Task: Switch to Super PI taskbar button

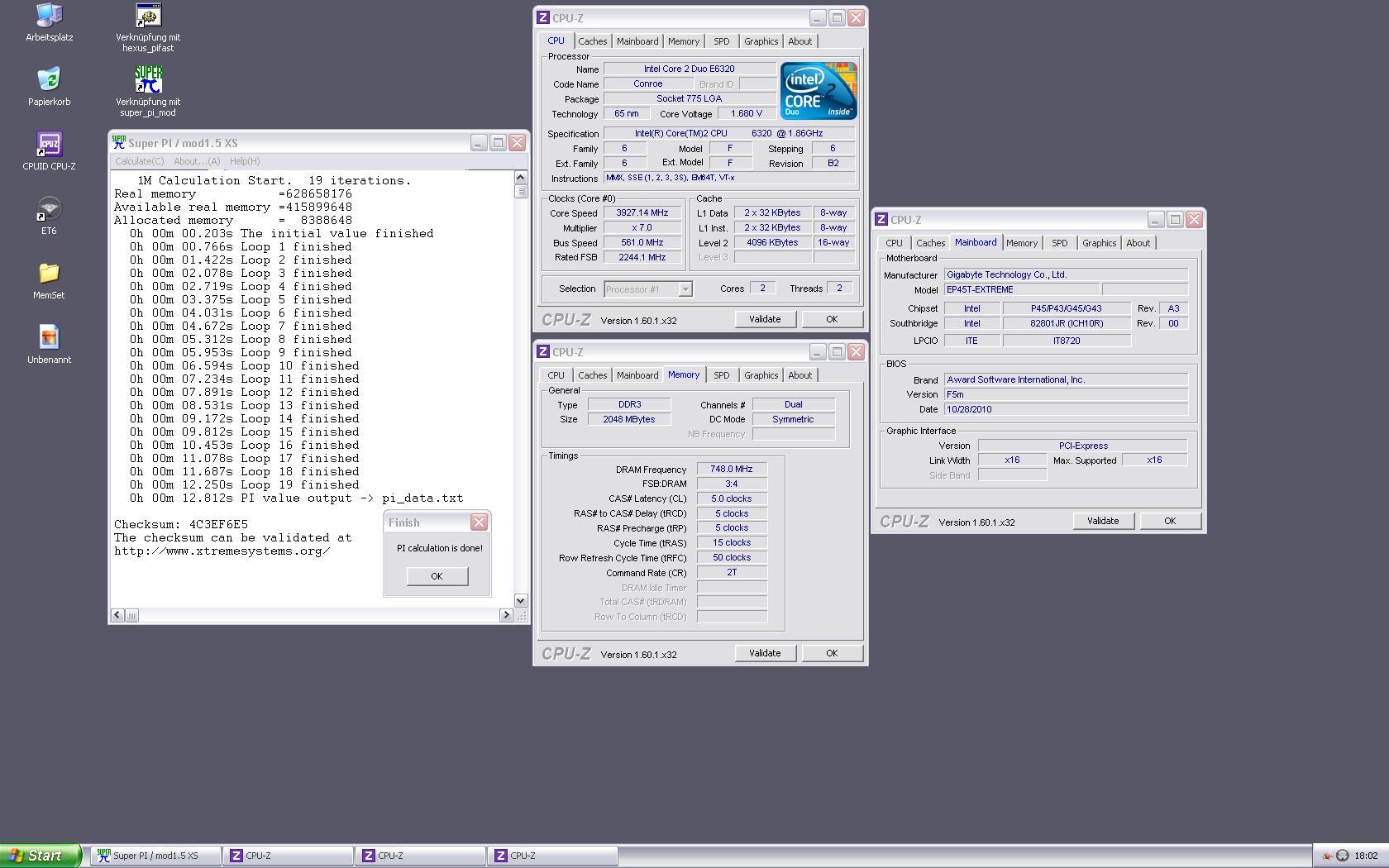Action: coord(155,856)
